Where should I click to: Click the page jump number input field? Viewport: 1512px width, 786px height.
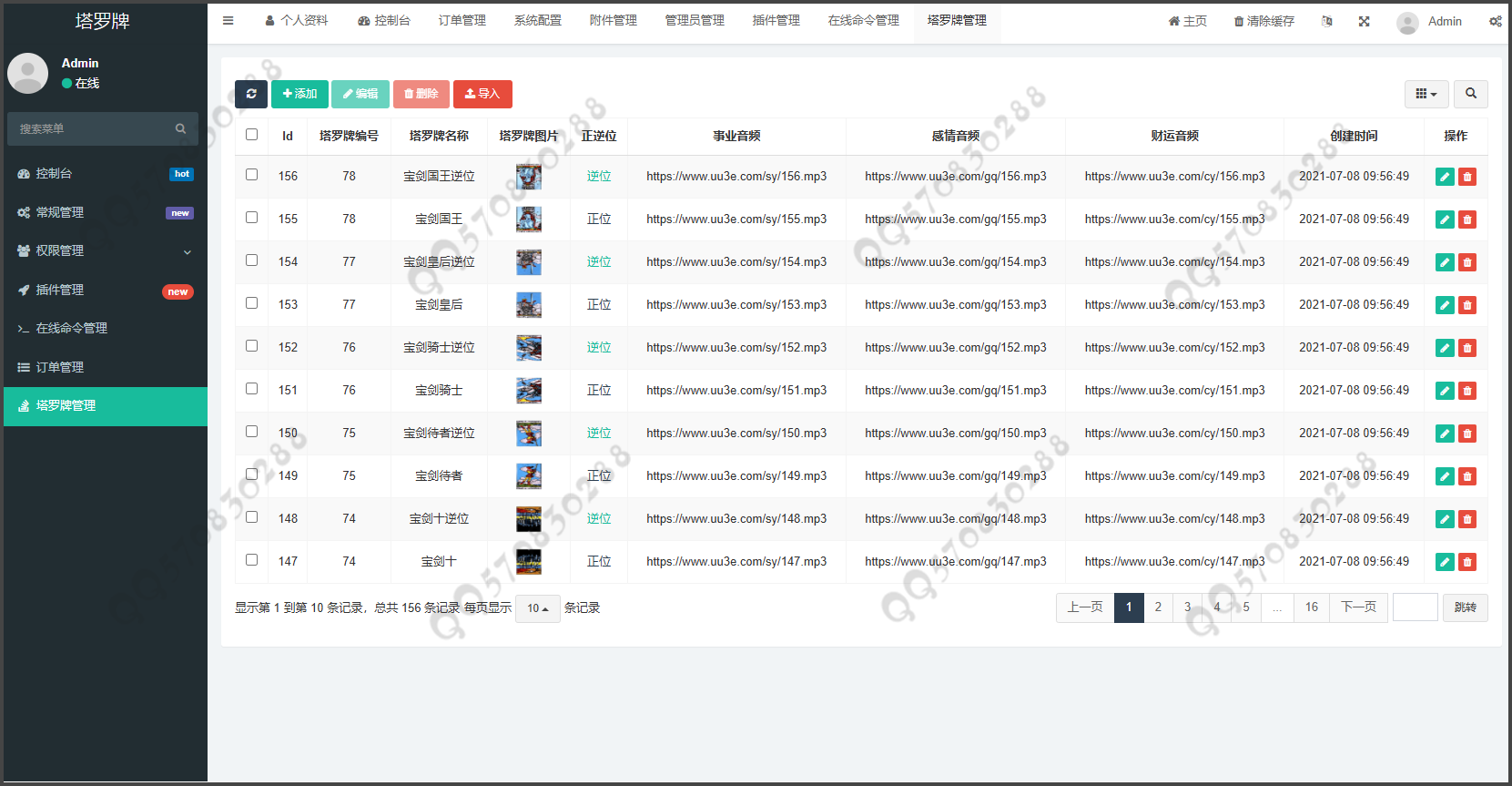(x=1415, y=607)
